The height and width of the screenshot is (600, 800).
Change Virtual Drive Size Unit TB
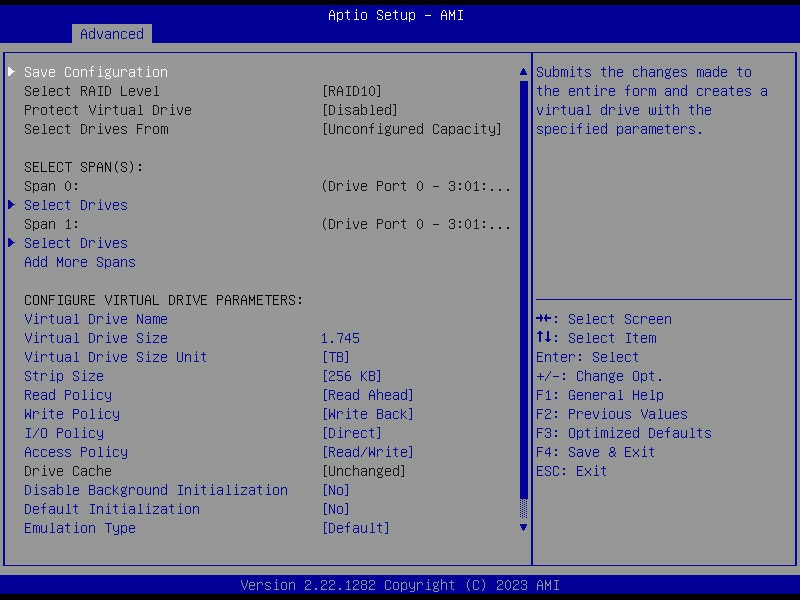336,357
